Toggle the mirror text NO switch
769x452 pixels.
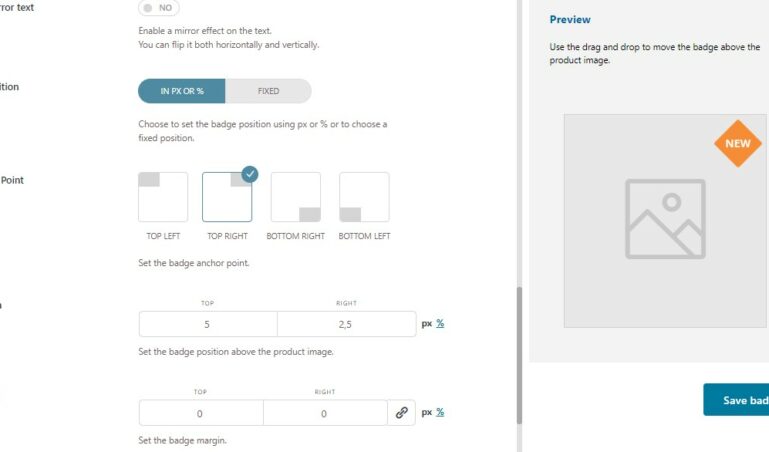tap(159, 8)
